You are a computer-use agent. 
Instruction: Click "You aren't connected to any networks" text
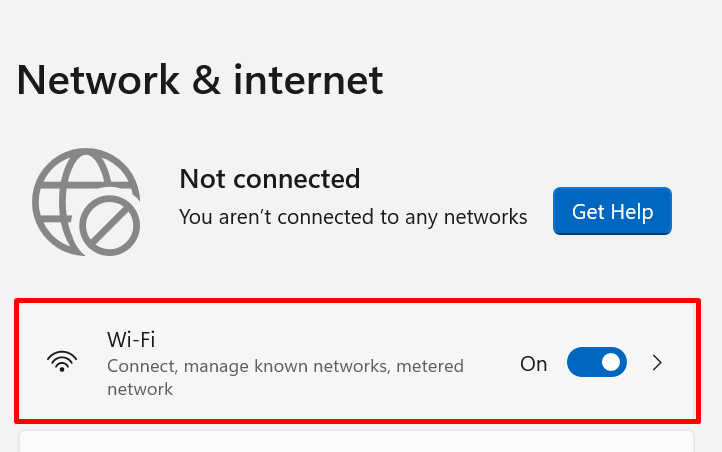point(352,216)
